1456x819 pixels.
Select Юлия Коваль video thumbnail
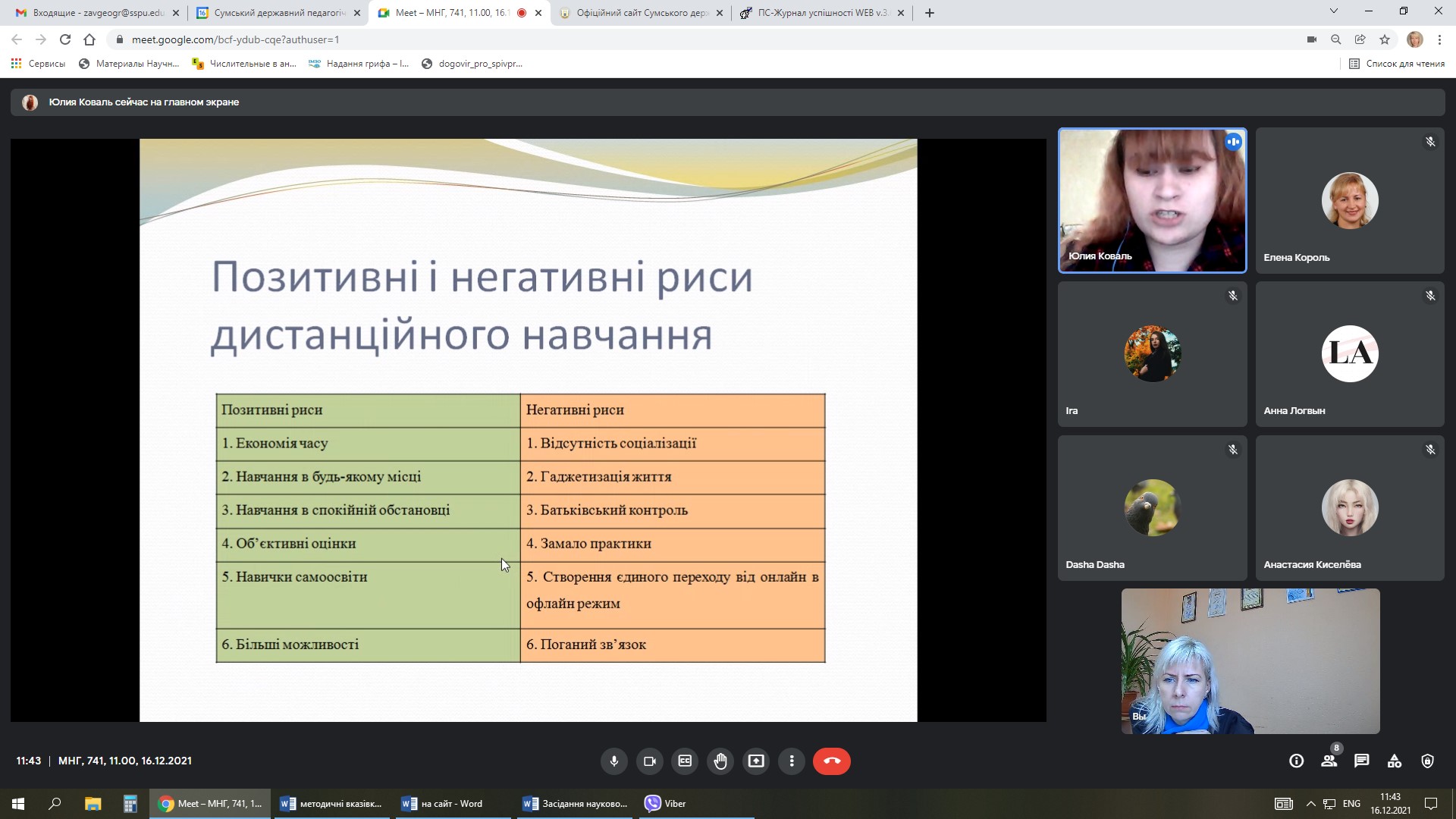tap(1152, 200)
